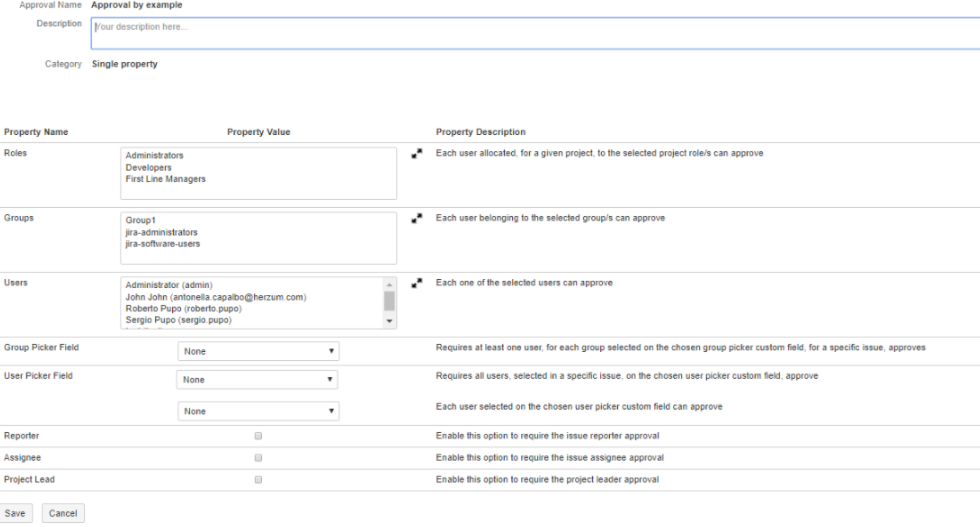The width and height of the screenshot is (980, 527).
Task: Click expand icon beside Groups list
Action: pos(417,218)
